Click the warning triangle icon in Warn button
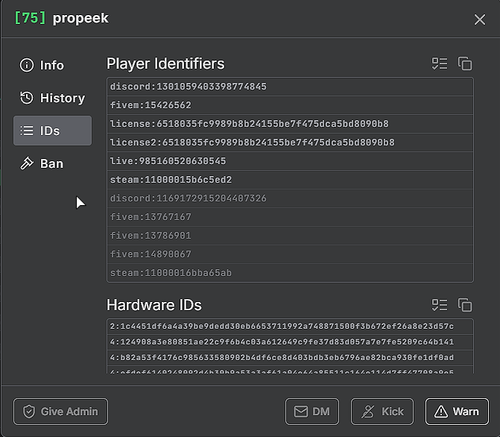500x437 pixels. tap(441, 412)
